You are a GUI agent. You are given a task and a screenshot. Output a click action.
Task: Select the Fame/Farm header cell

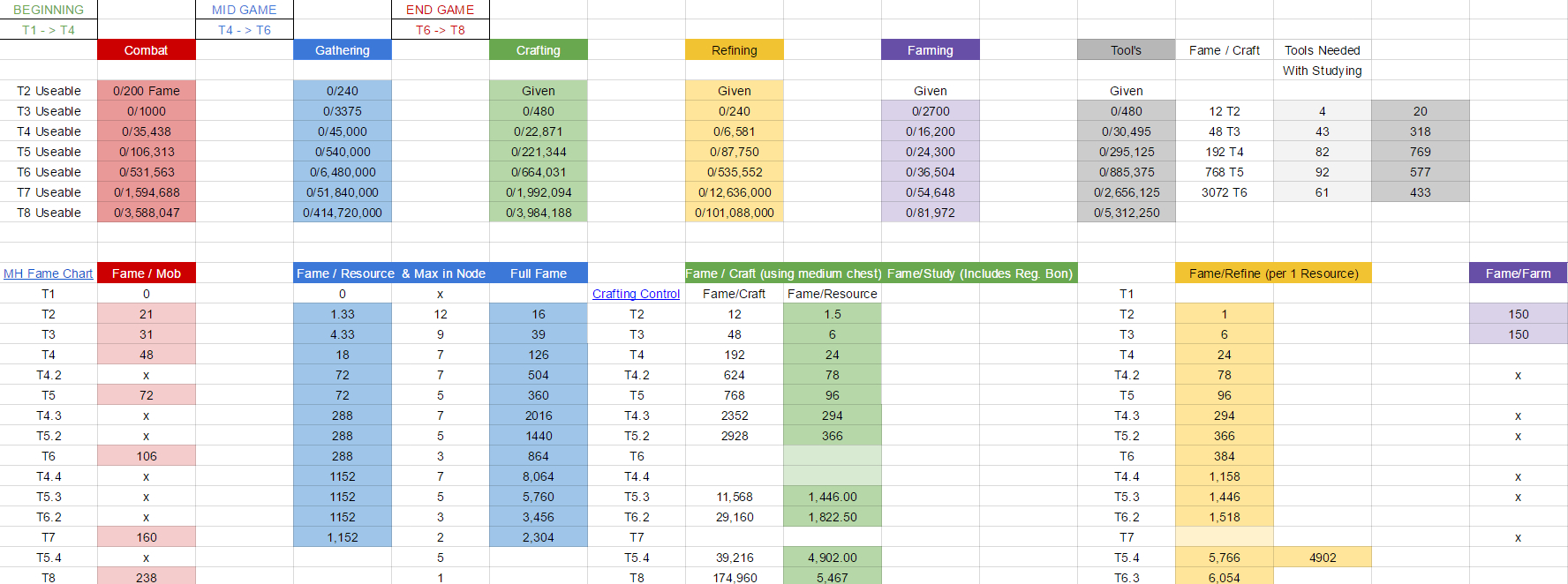point(1518,273)
